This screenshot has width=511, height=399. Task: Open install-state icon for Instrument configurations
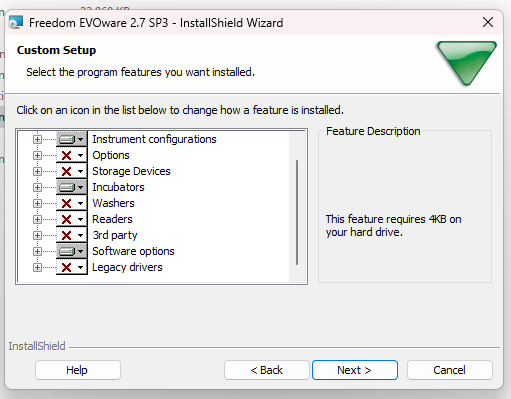click(x=72, y=139)
